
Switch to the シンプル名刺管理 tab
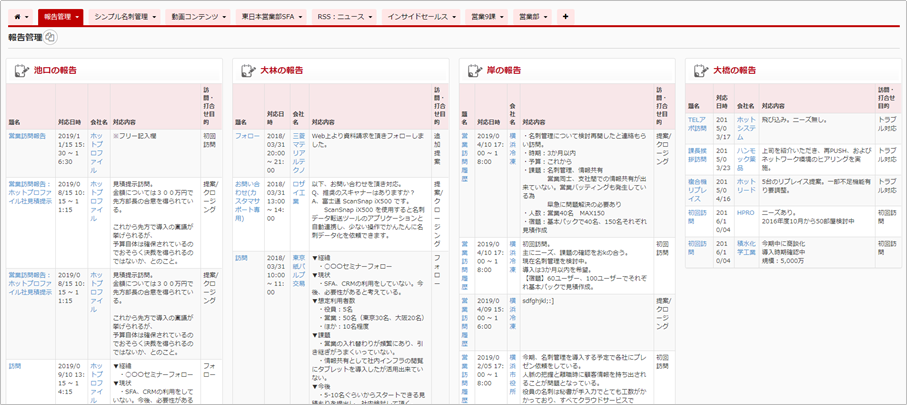click(126, 17)
